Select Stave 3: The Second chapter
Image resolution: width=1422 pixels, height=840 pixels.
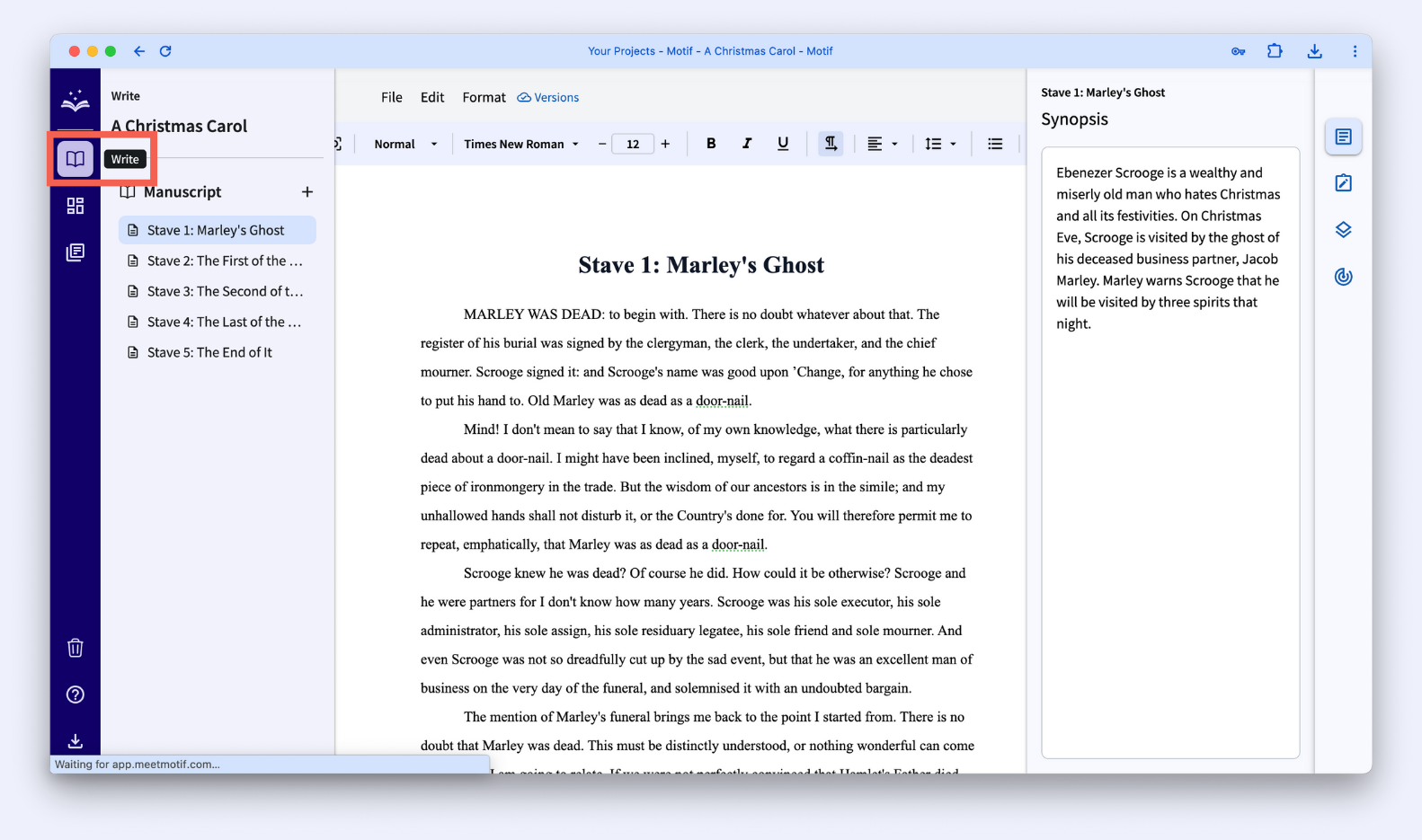tap(218, 291)
